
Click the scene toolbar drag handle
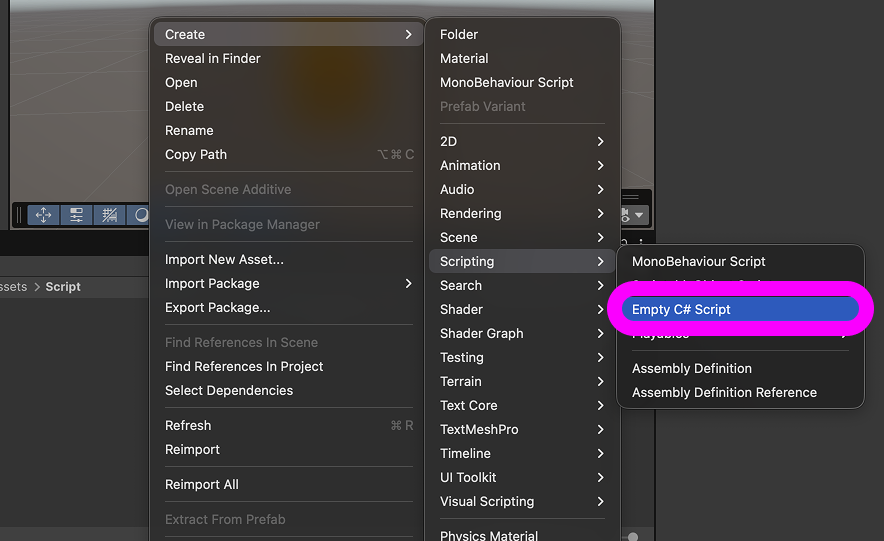point(19,215)
